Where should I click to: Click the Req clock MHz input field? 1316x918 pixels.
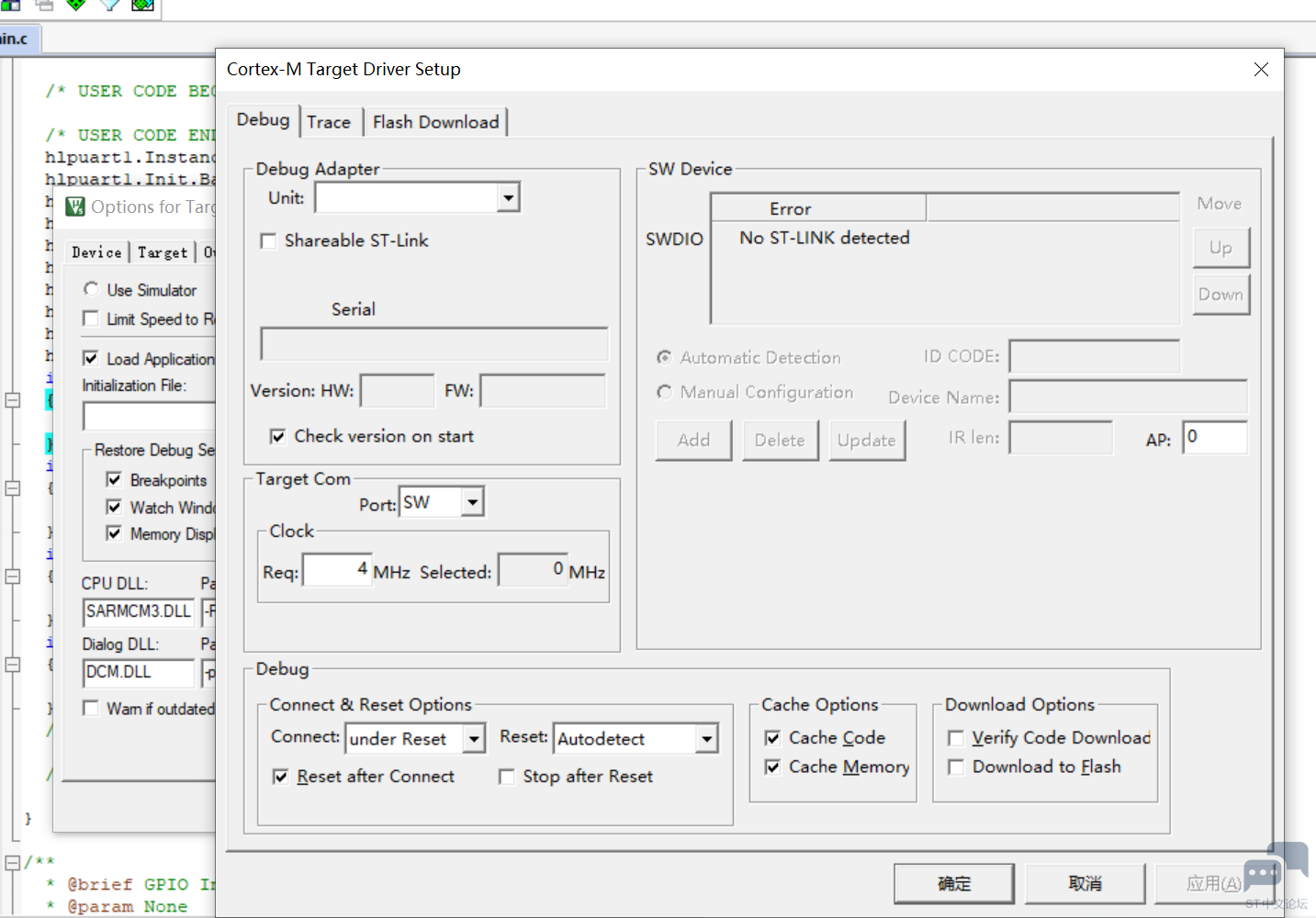(337, 570)
